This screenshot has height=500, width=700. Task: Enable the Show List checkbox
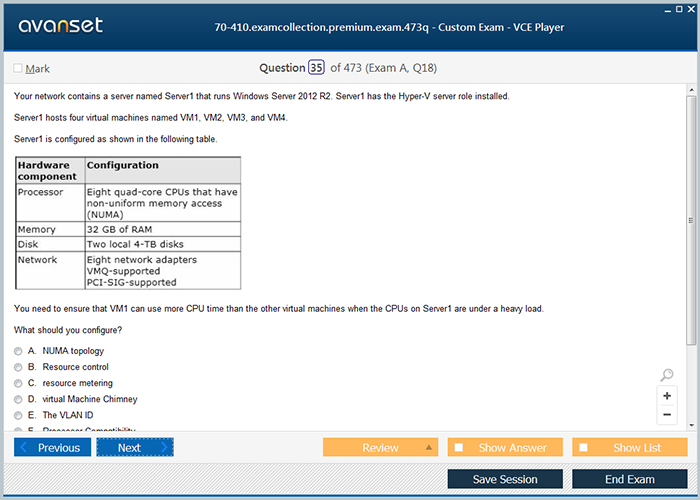[584, 448]
